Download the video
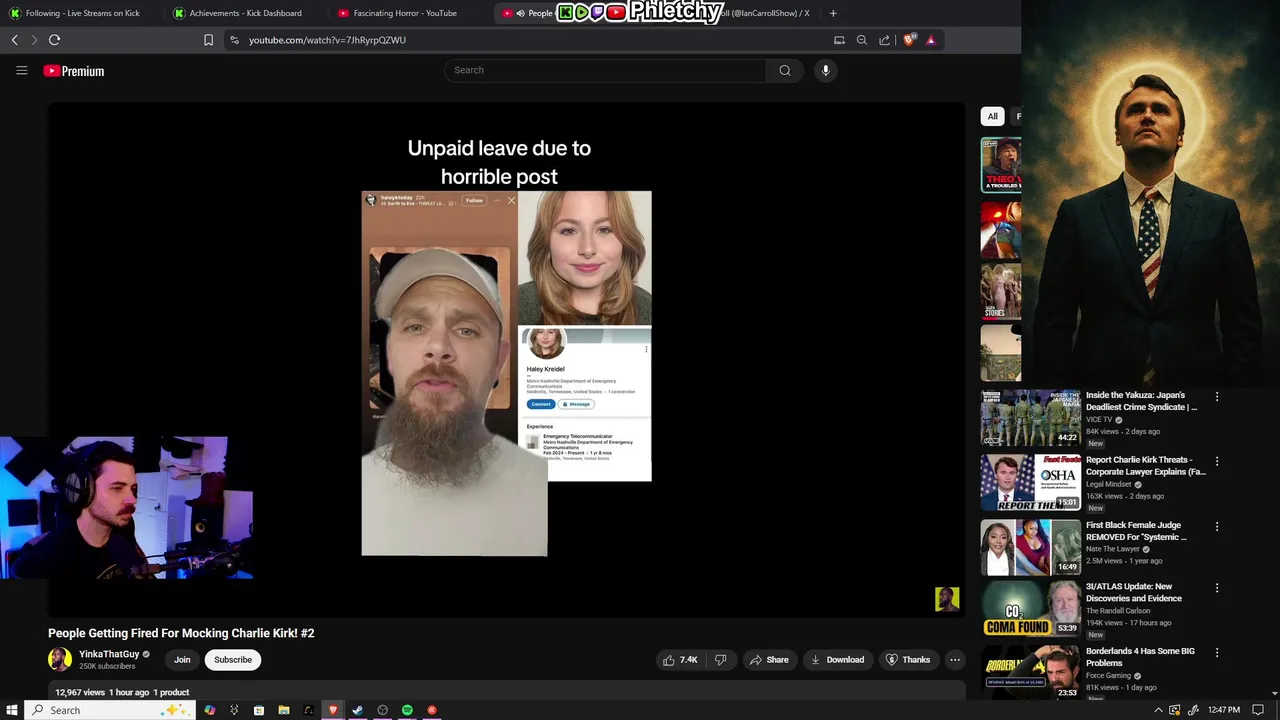1280x720 pixels. pyautogui.click(x=838, y=660)
